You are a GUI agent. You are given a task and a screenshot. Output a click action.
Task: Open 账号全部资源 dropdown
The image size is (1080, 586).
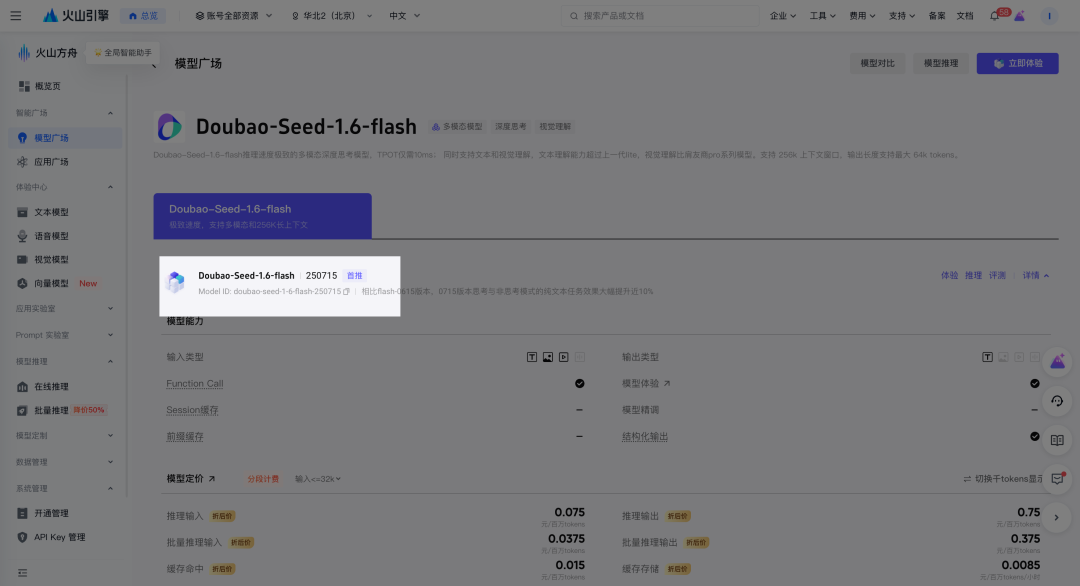(233, 16)
